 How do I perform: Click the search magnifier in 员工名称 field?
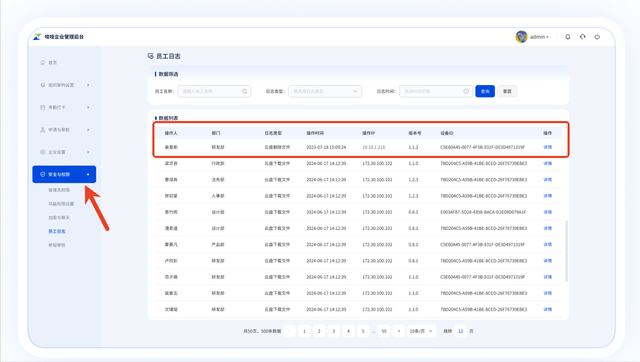tap(244, 91)
